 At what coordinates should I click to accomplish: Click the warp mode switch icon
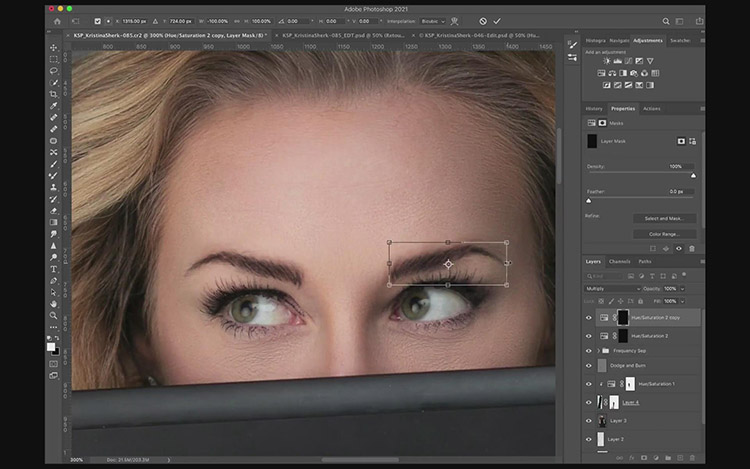[454, 20]
